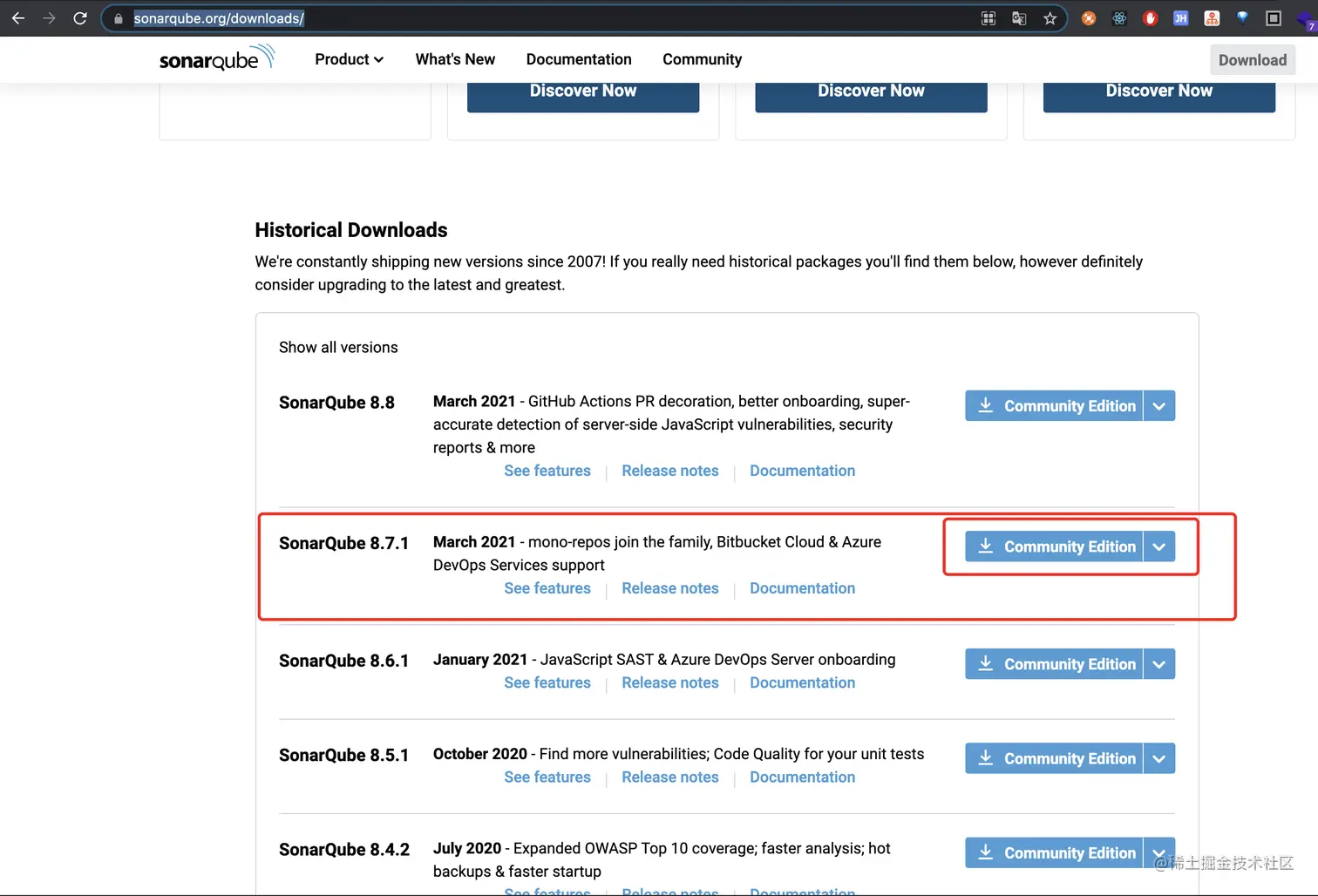
Task: Expand edition dropdown for SonarQube 8.6.1
Action: click(1159, 664)
